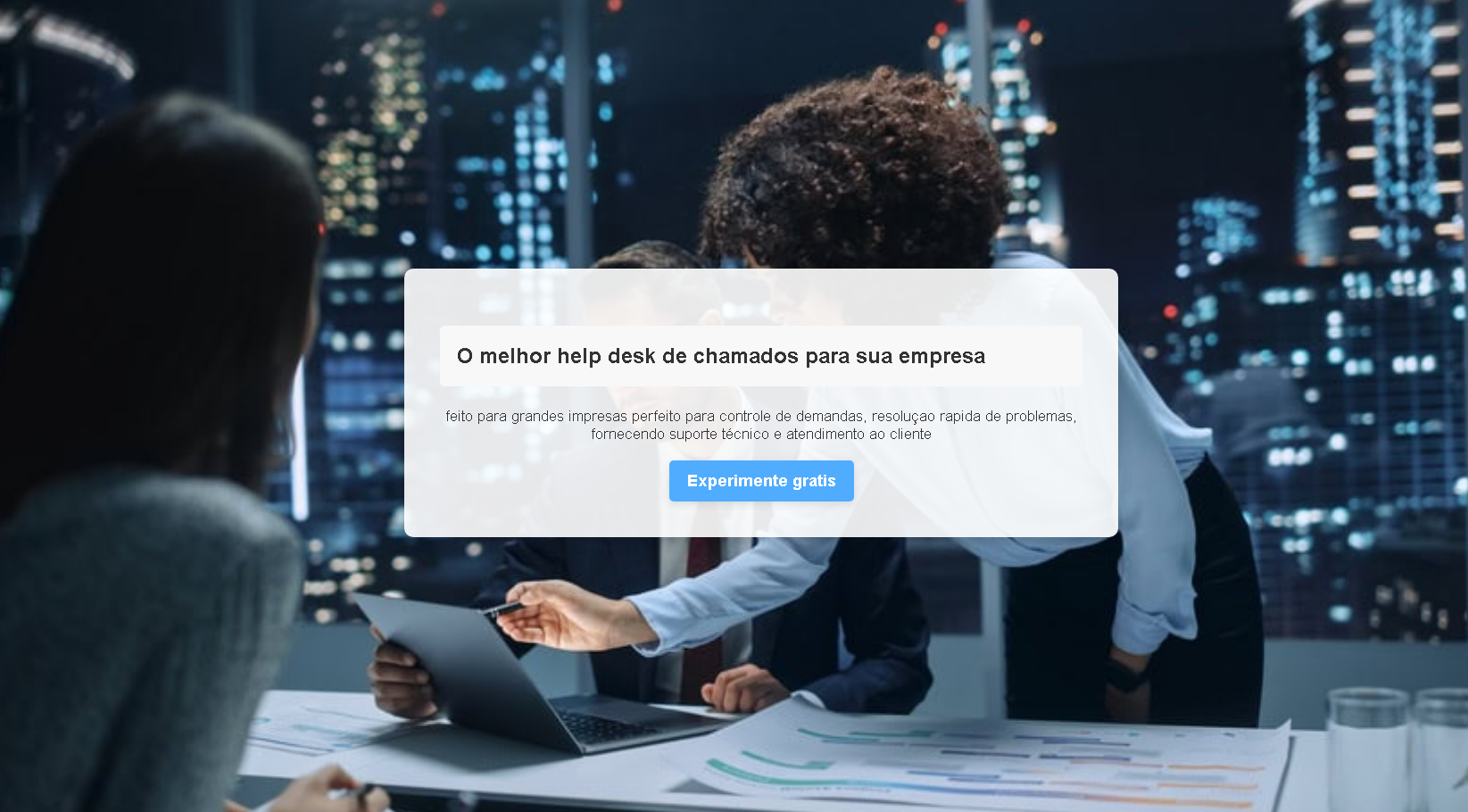Screen dimensions: 1468x812
Task: Click the printed timeline chart on table
Action: coord(982,758)
